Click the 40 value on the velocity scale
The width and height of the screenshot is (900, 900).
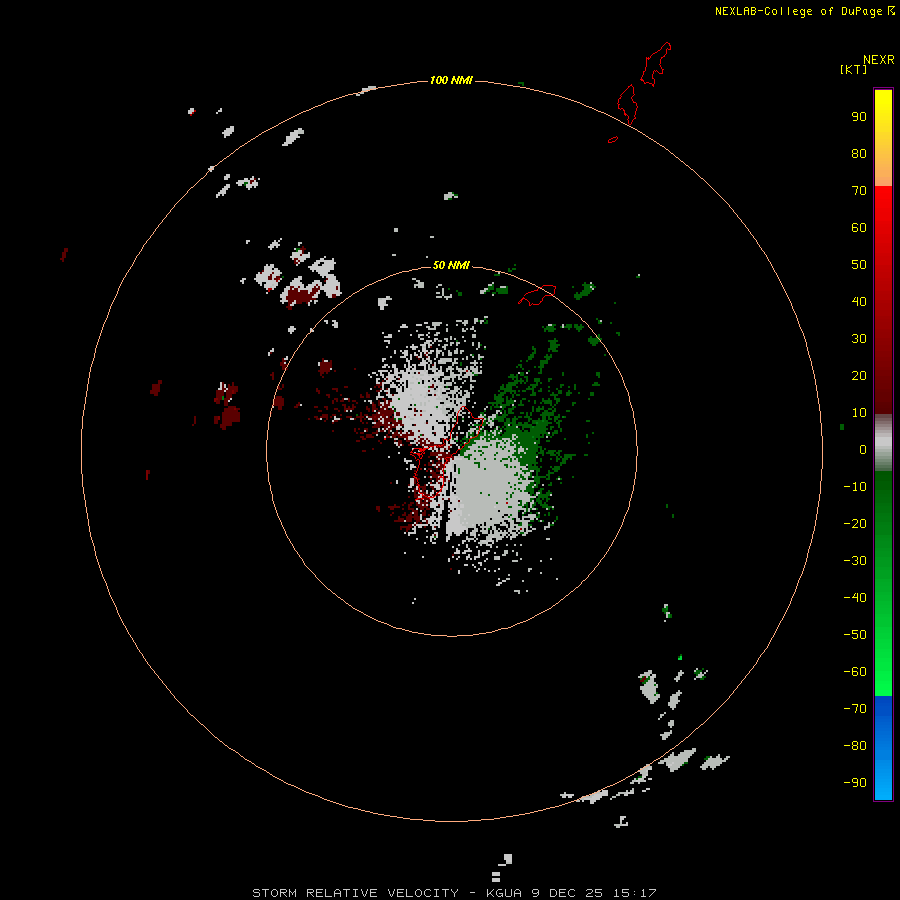pos(859,302)
